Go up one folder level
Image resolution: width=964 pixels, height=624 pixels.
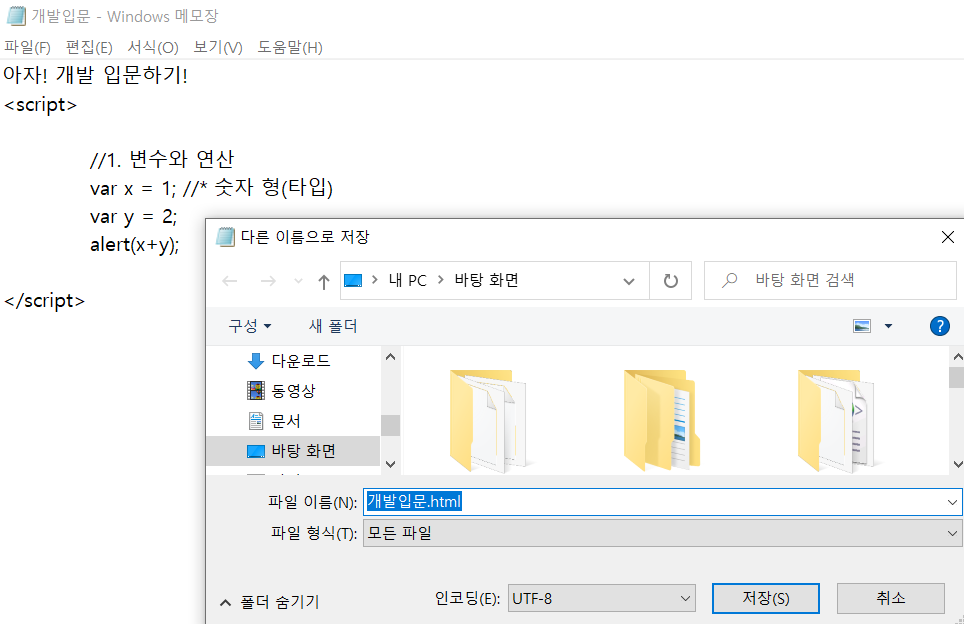(x=323, y=282)
